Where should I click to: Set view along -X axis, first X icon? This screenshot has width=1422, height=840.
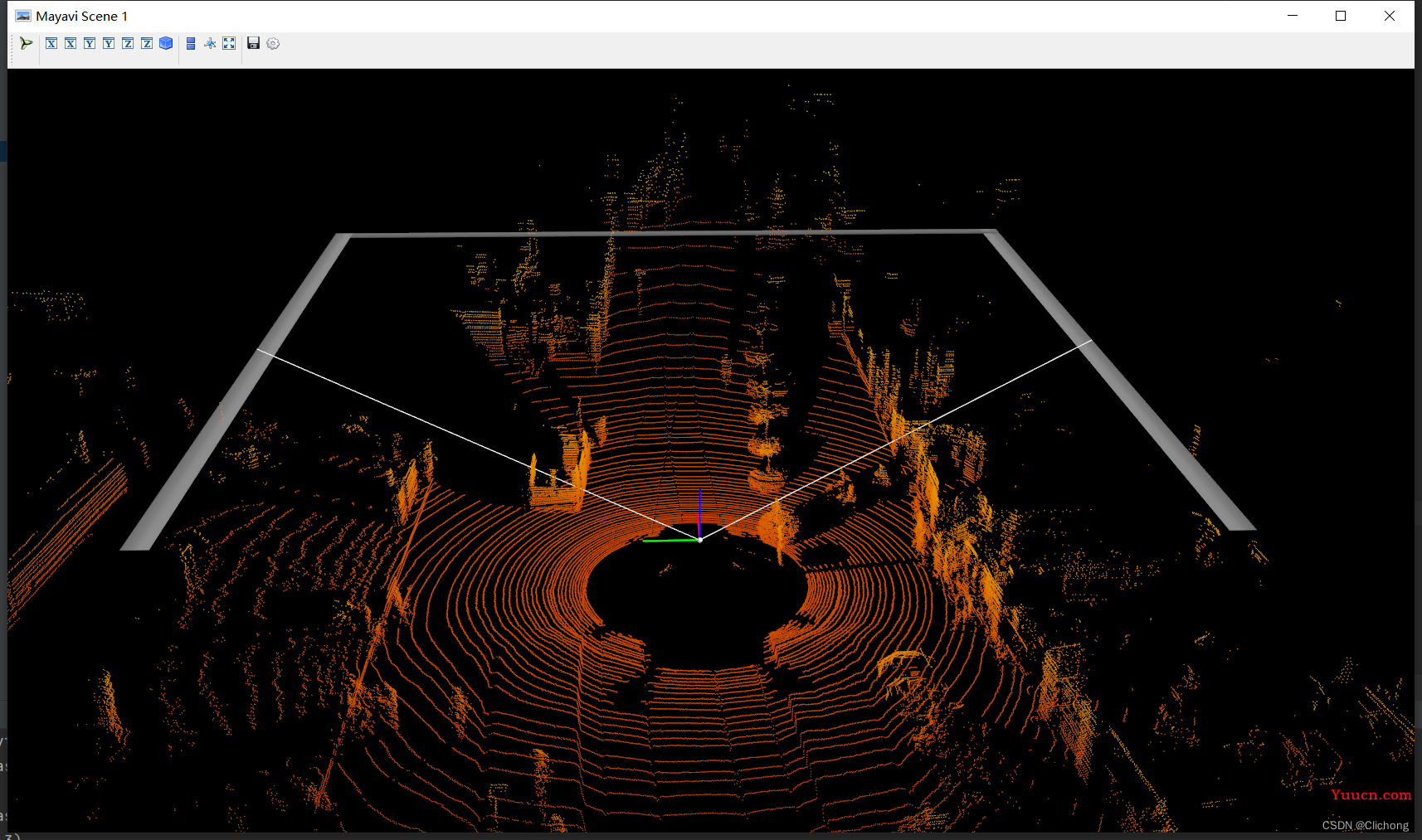(51, 43)
